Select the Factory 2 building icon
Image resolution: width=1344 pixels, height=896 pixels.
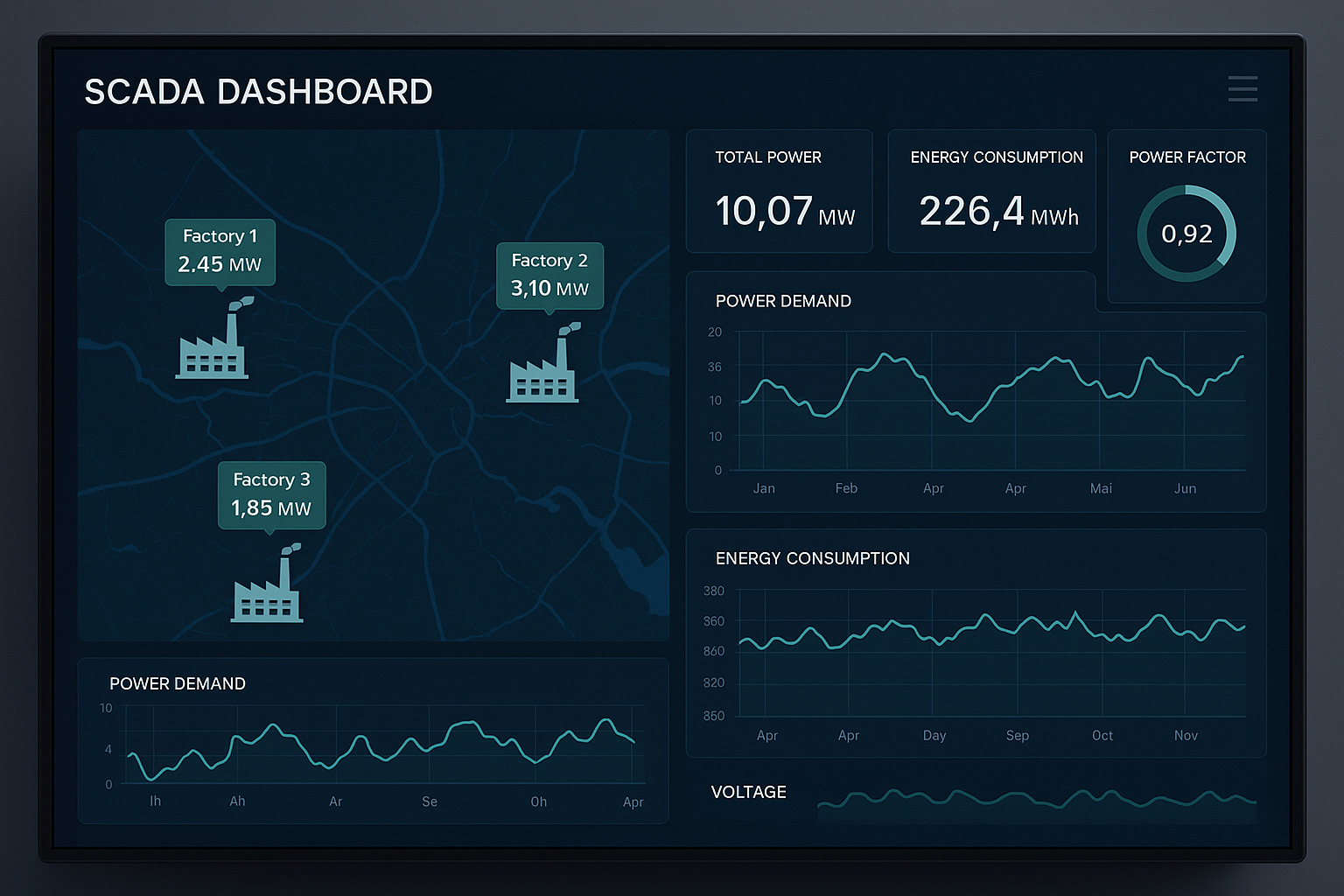point(543,363)
